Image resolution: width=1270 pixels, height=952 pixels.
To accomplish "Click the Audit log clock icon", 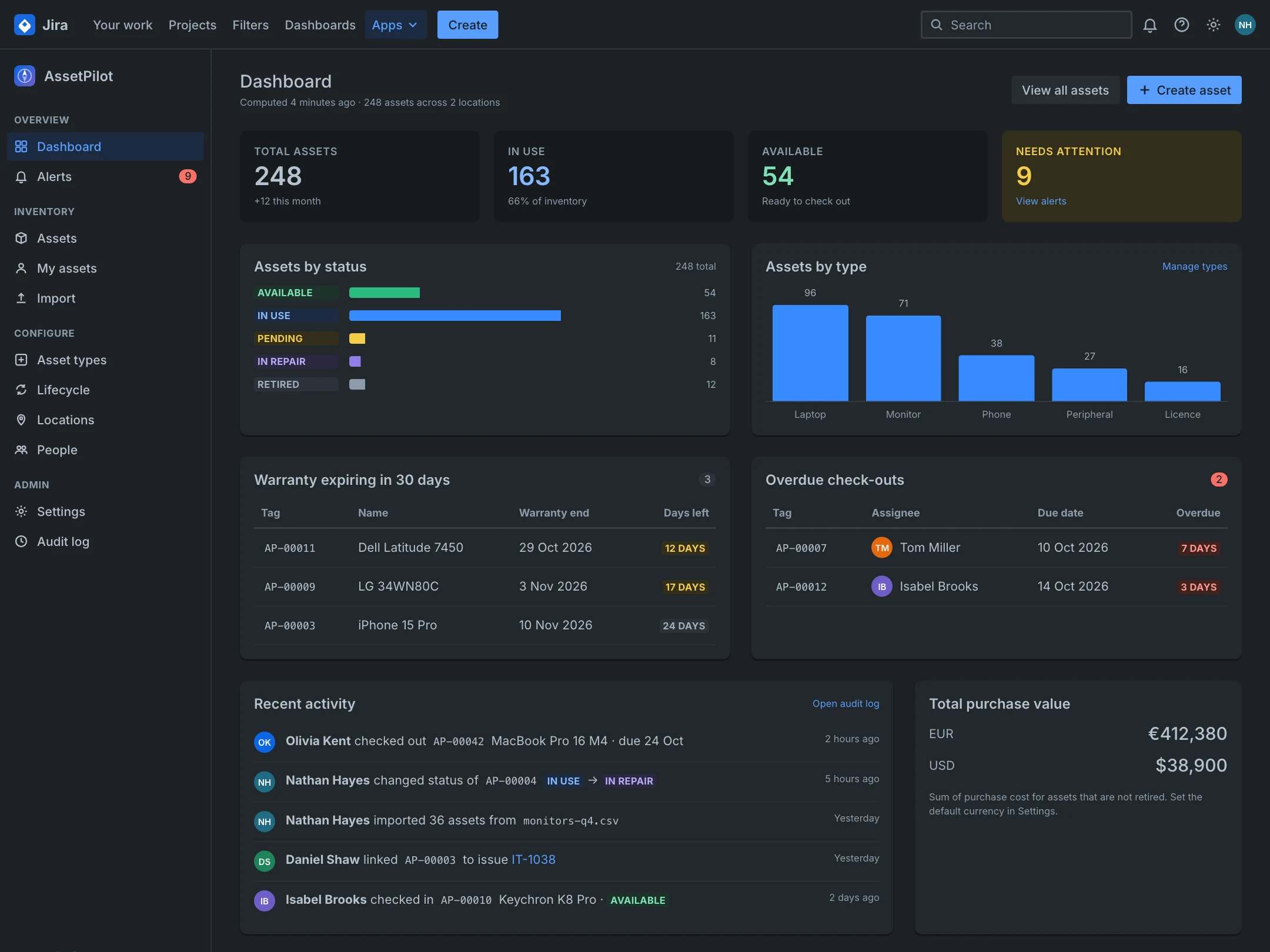I will click(x=21, y=541).
